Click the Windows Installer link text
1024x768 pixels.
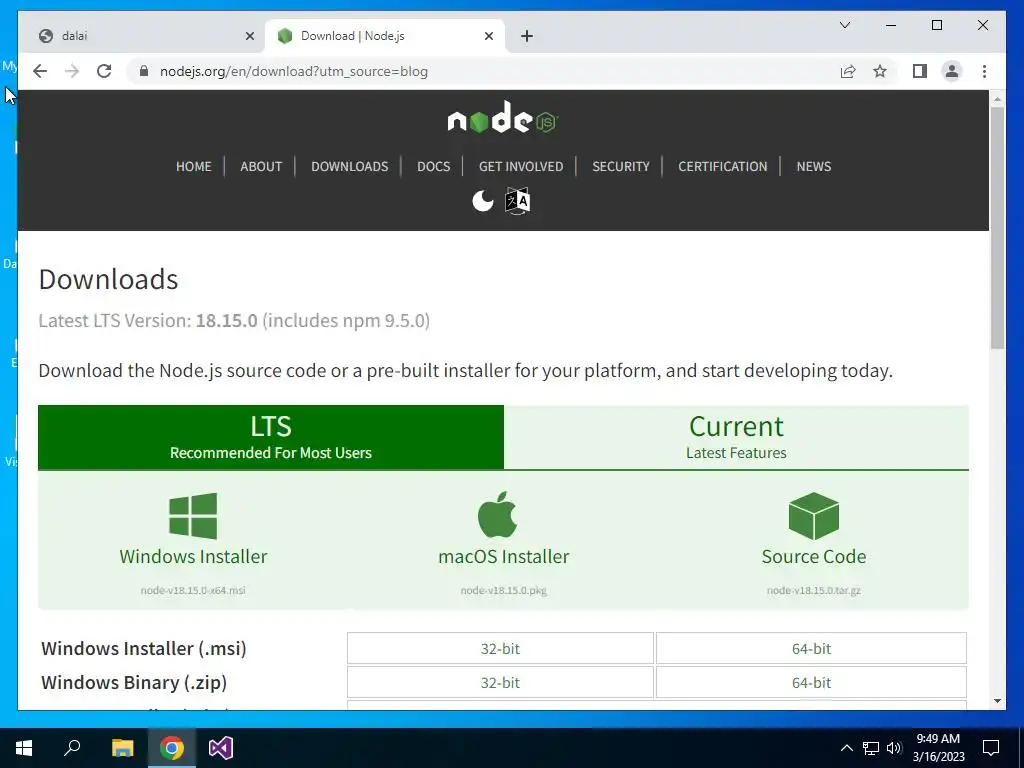click(193, 556)
